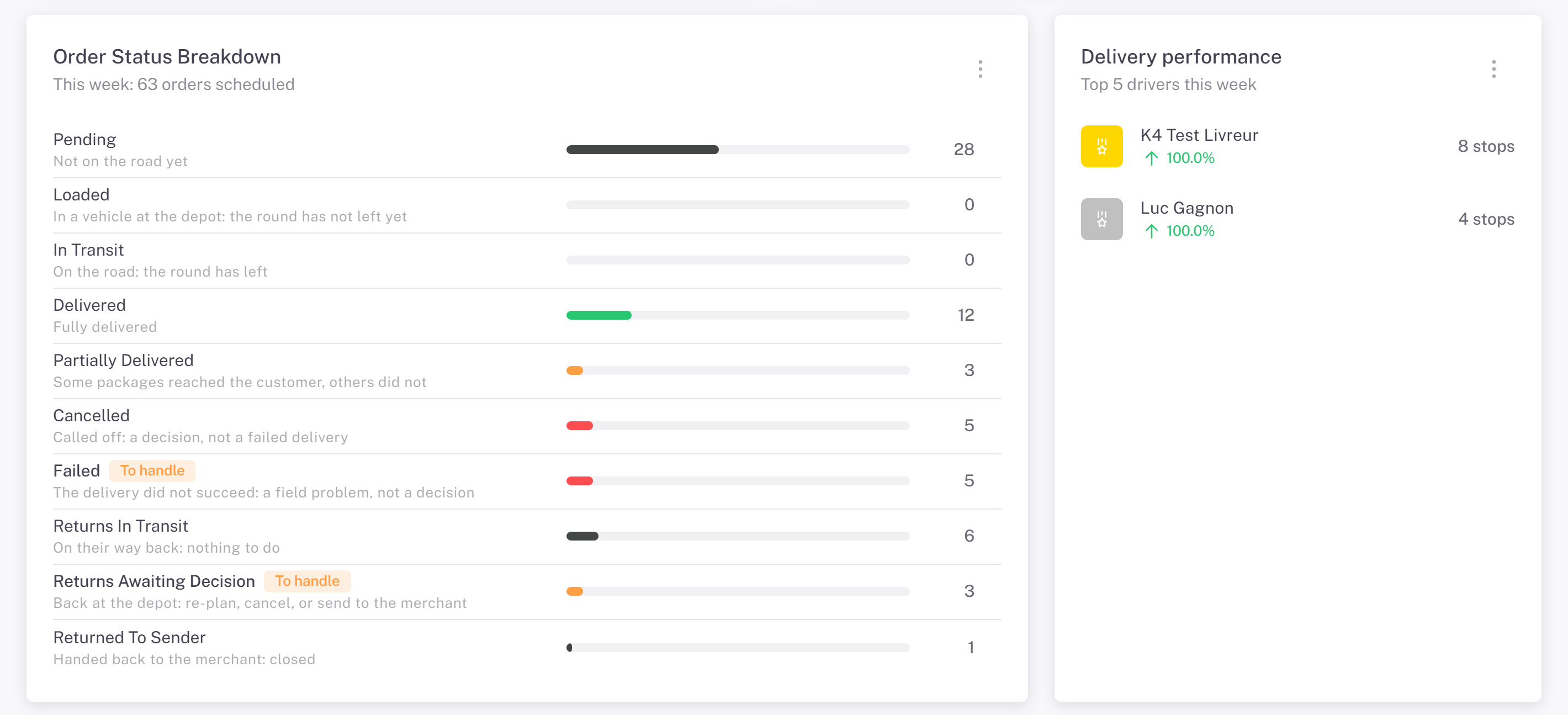Screen dimensions: 1568x715
Task: Click the Failed status label
Action: point(77,471)
